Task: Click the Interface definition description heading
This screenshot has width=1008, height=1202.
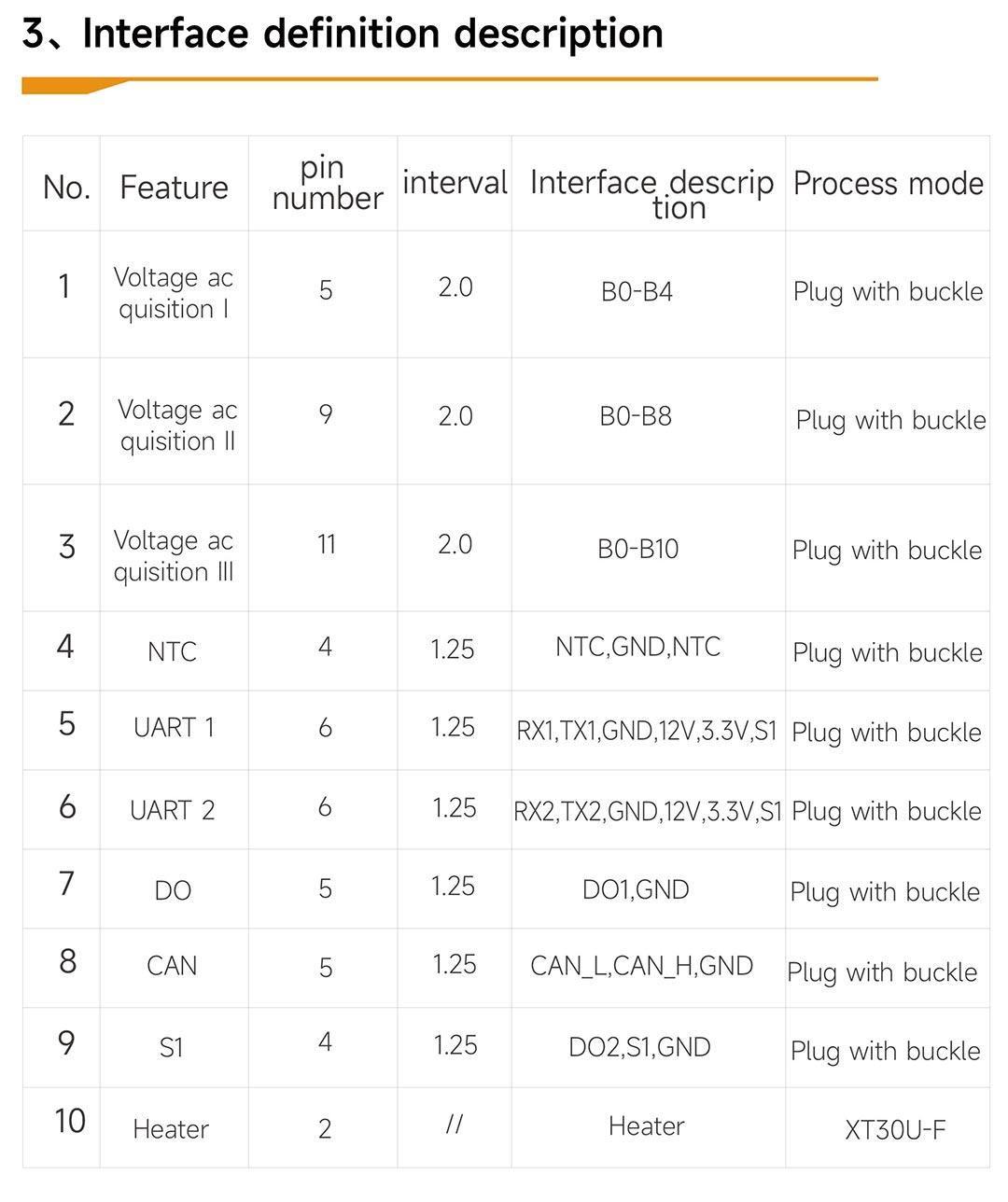Action: coord(343,34)
